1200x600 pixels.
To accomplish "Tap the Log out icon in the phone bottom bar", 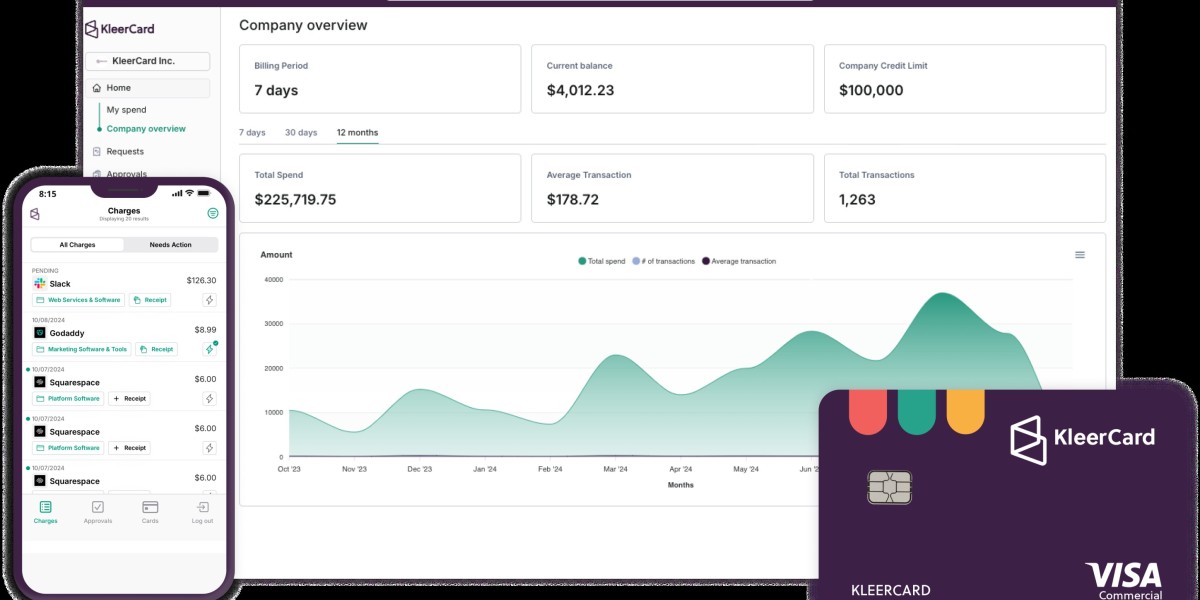I will [x=202, y=507].
